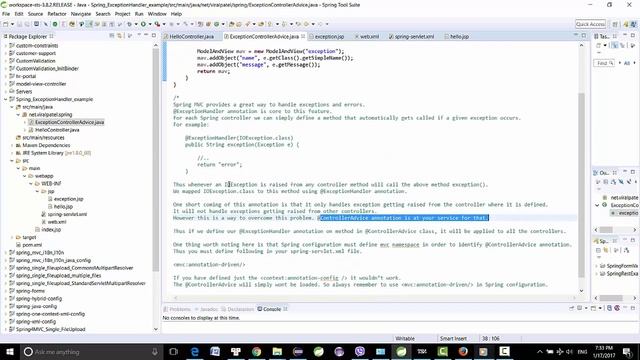Open Firefox from the taskbar
640x360 pixels.
(463, 351)
